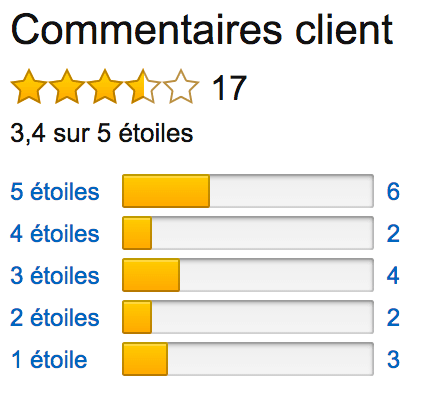Open the 3 étoiles reviews link

pos(55,276)
